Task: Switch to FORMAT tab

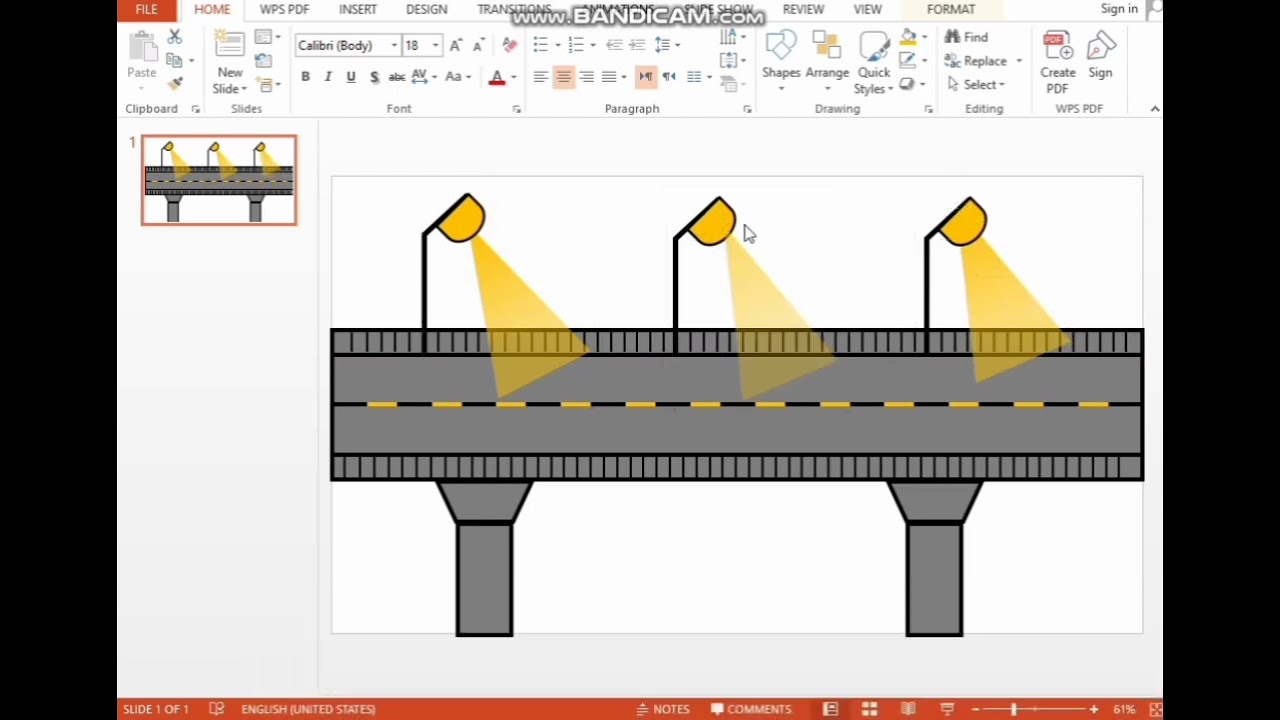Action: click(x=951, y=10)
